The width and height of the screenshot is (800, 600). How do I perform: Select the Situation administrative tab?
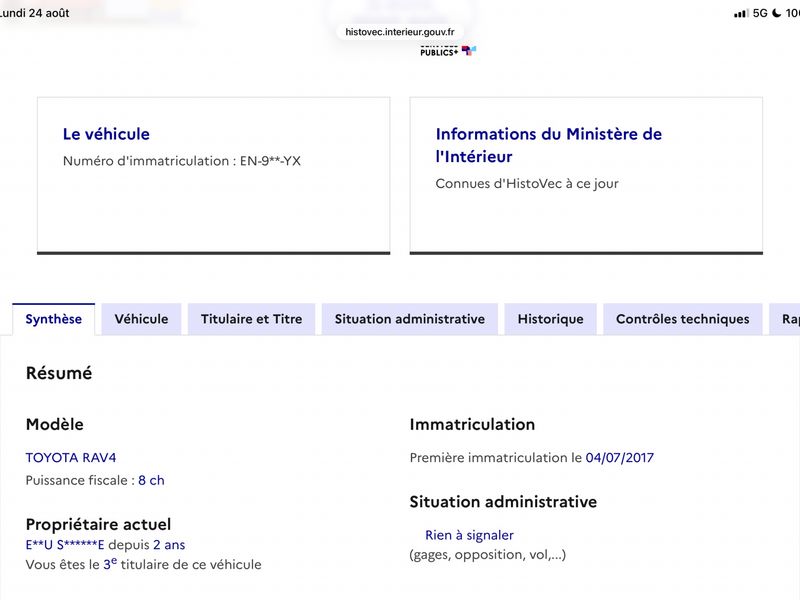pos(410,319)
